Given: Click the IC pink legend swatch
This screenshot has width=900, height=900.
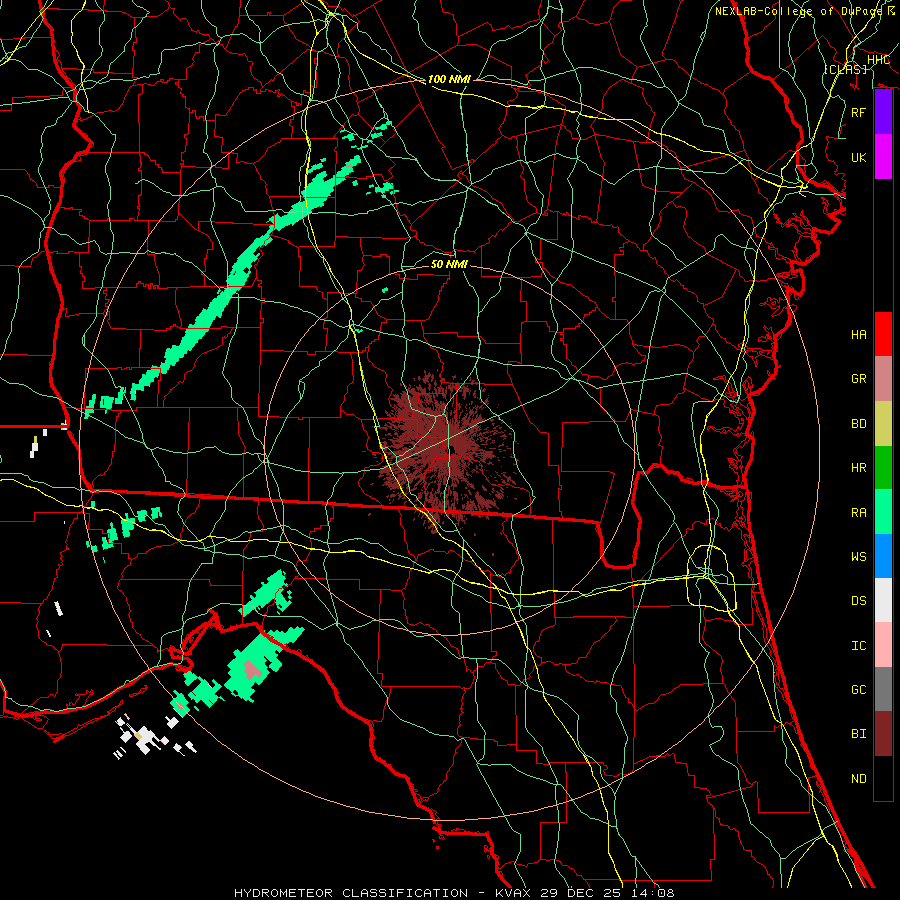Looking at the screenshot, I should point(883,645).
